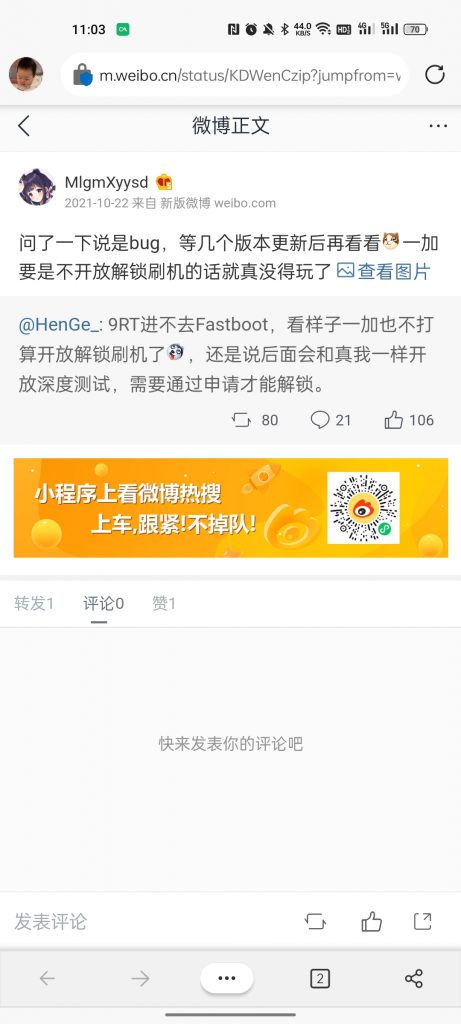Open the browser tabs counter showing 2
The width and height of the screenshot is (461, 1024).
coord(319,978)
